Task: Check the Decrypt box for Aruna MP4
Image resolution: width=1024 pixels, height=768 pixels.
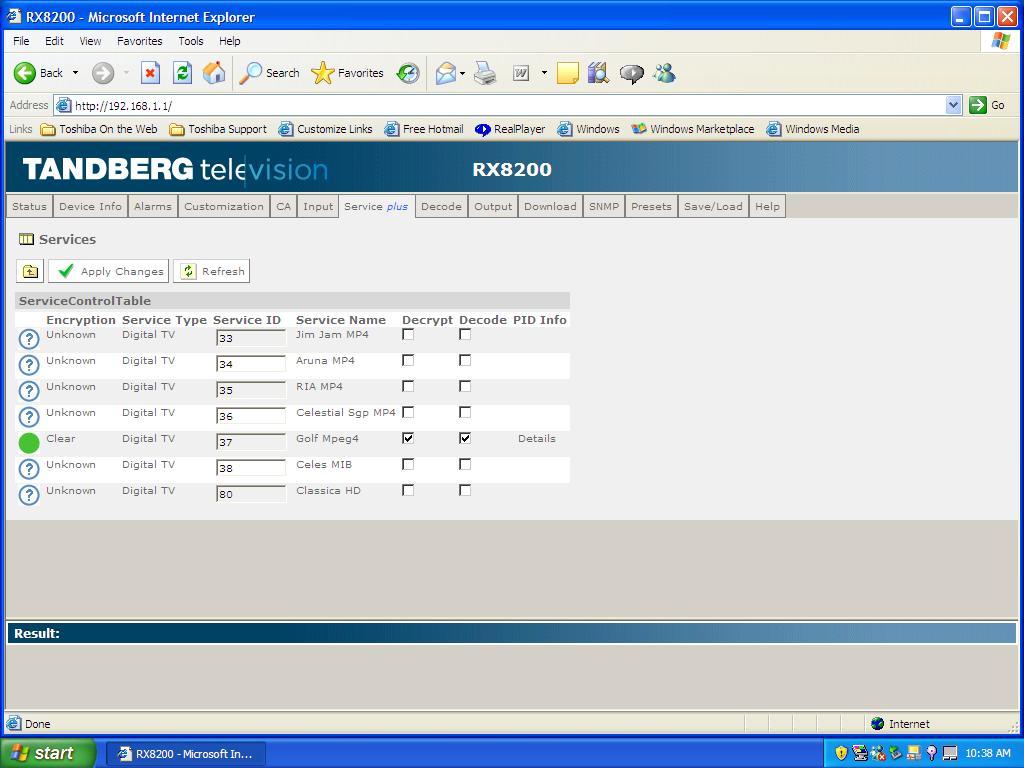Action: [408, 360]
